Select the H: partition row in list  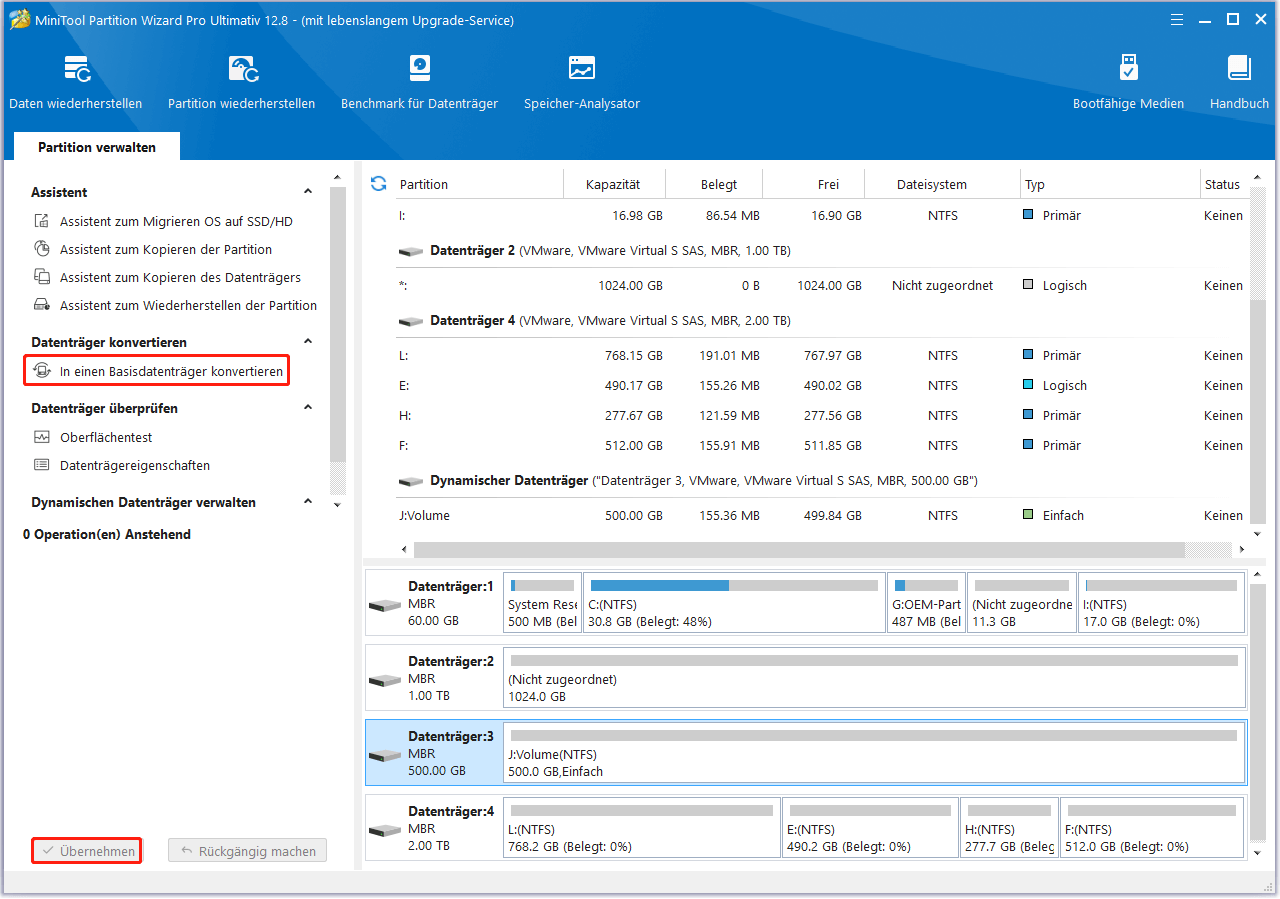(x=820, y=416)
